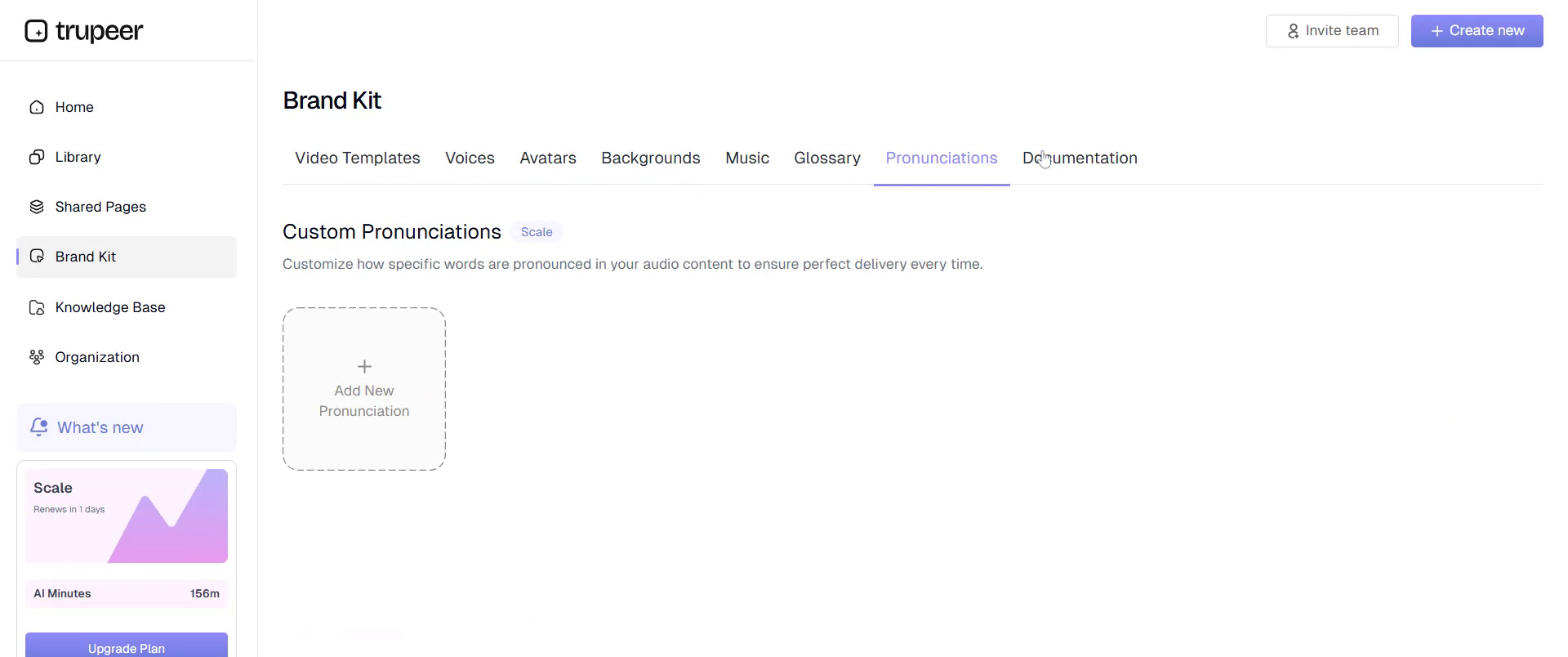Open the Avatars tab

(548, 158)
